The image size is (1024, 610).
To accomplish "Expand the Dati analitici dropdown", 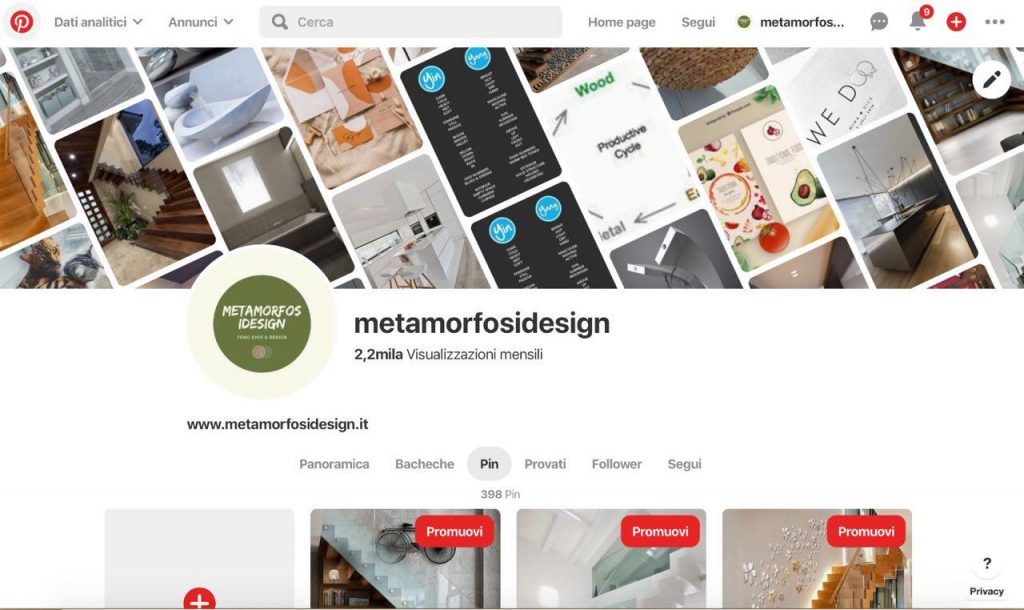I will (98, 22).
